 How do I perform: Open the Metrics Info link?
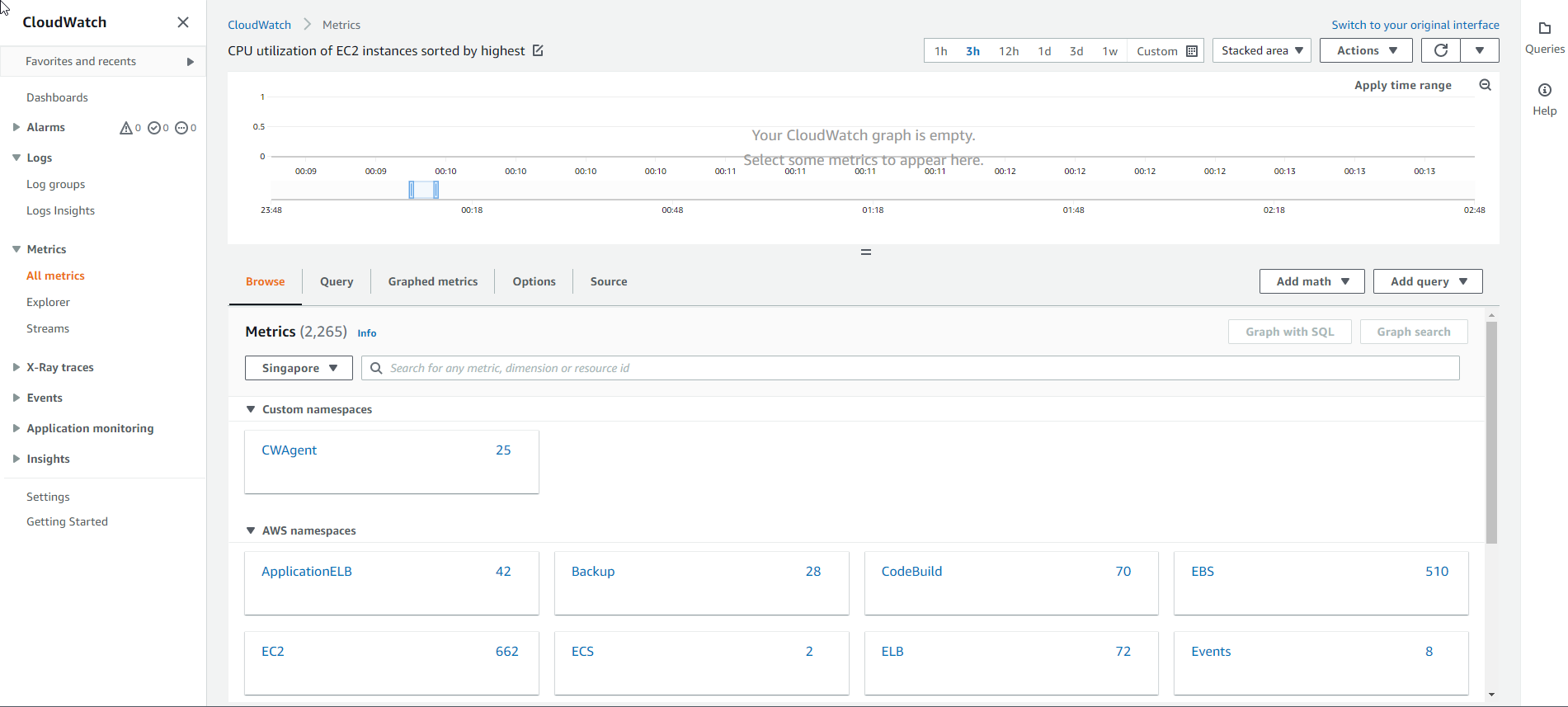367,333
